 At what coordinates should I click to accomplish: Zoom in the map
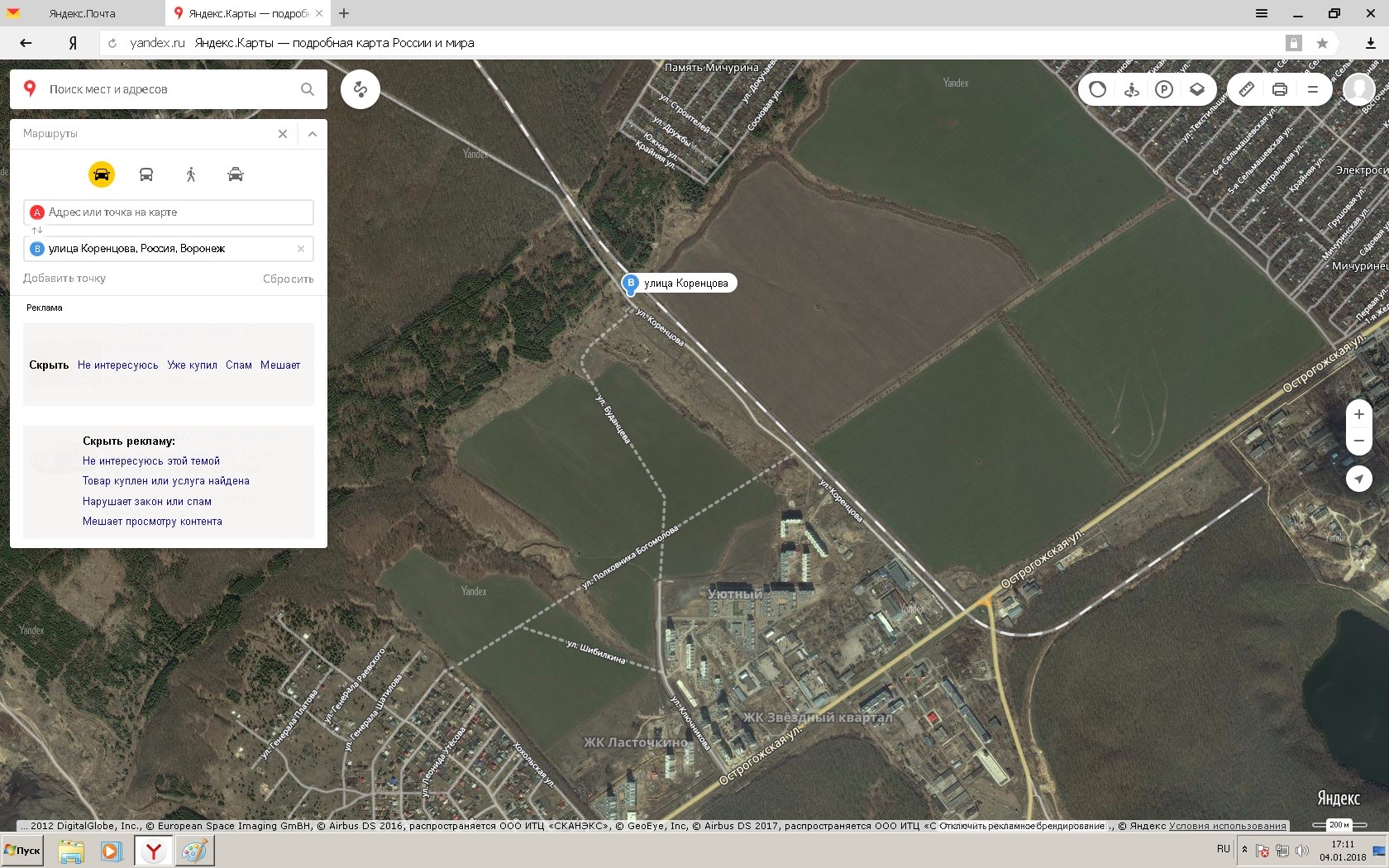[x=1359, y=414]
